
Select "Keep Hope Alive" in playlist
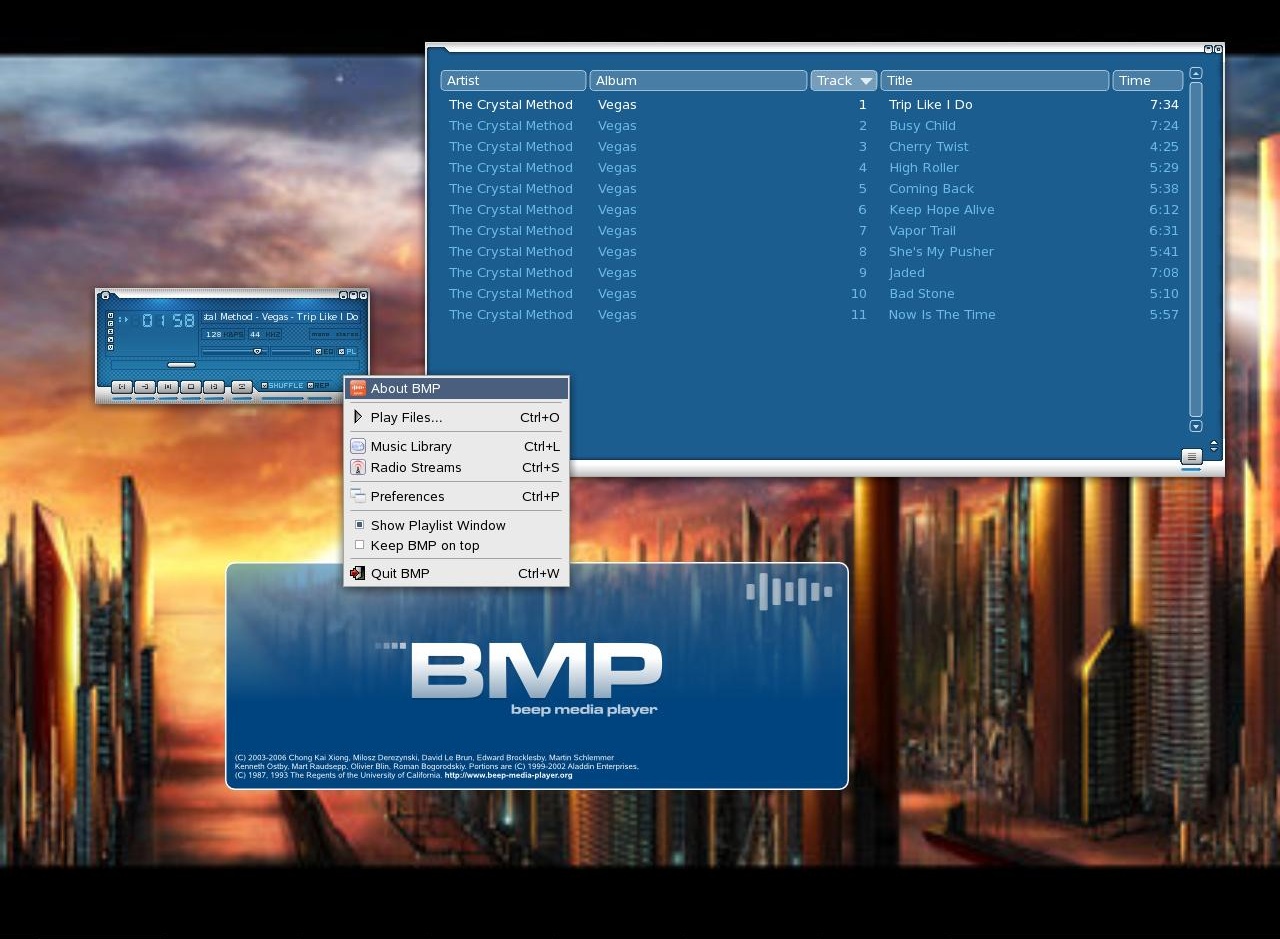(941, 209)
